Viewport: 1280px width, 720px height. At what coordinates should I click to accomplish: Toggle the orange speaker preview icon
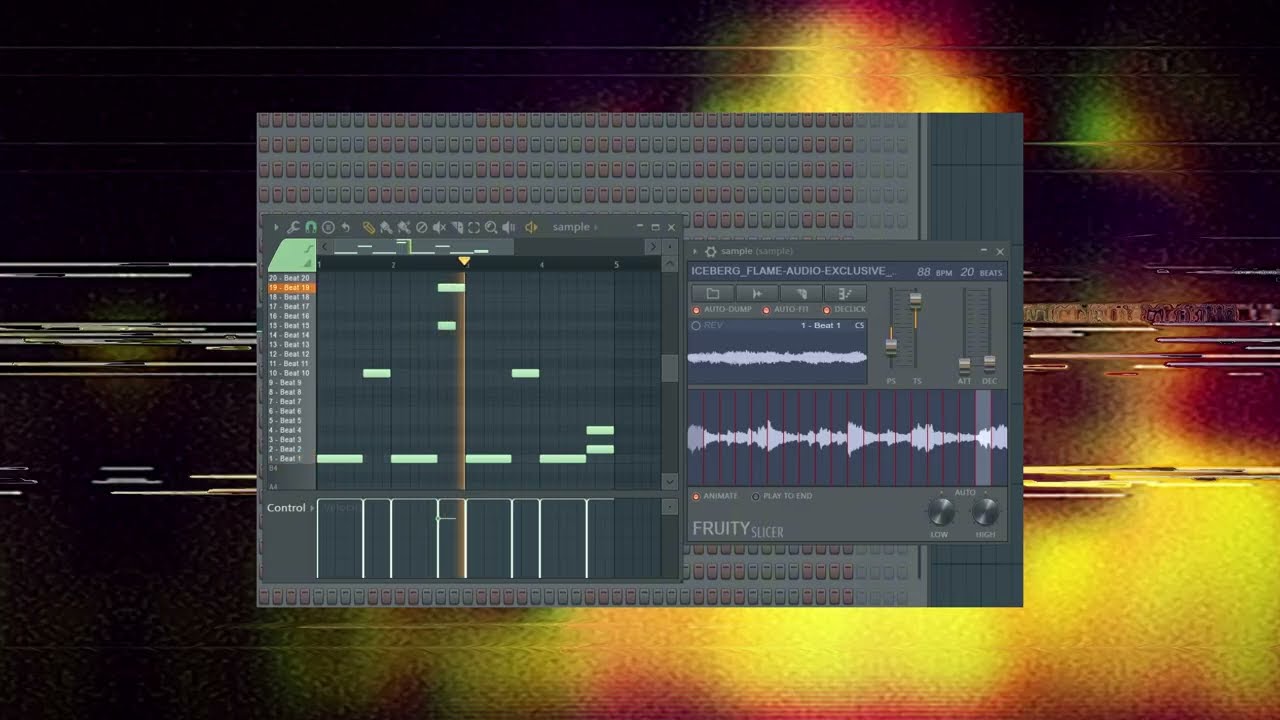click(531, 228)
